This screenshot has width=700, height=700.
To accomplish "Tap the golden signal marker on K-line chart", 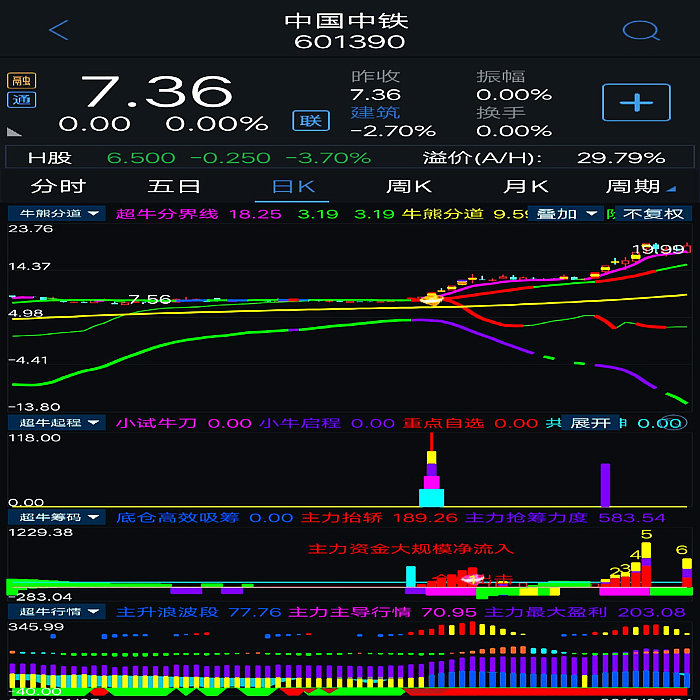I will point(432,298).
